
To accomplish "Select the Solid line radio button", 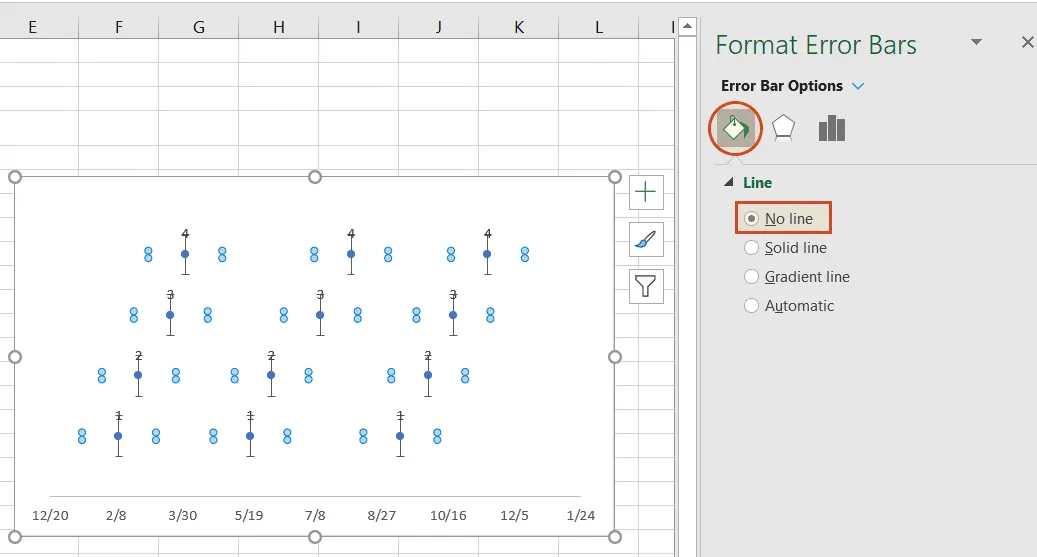I will (752, 248).
